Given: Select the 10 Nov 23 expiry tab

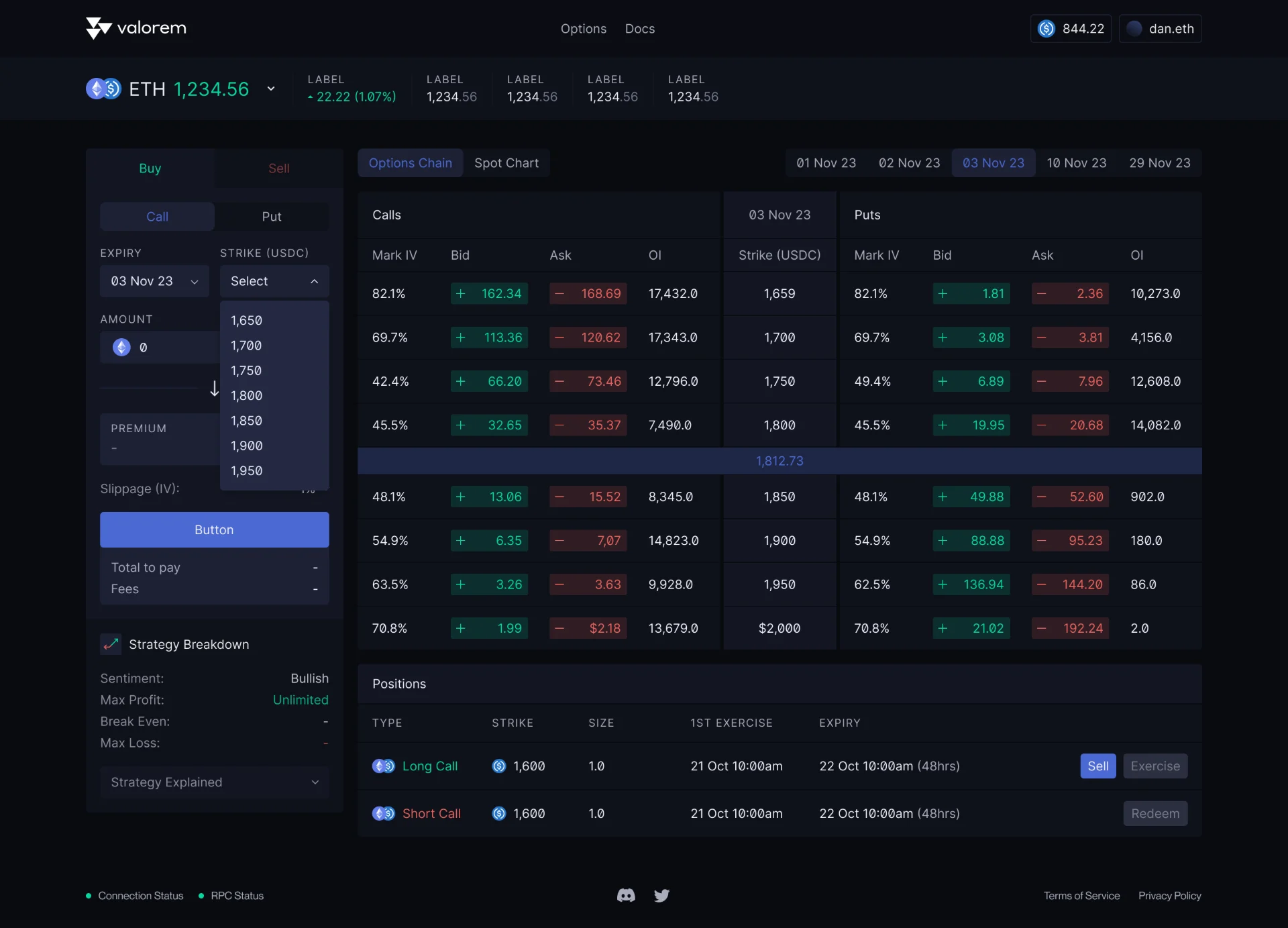Looking at the screenshot, I should click(1077, 162).
